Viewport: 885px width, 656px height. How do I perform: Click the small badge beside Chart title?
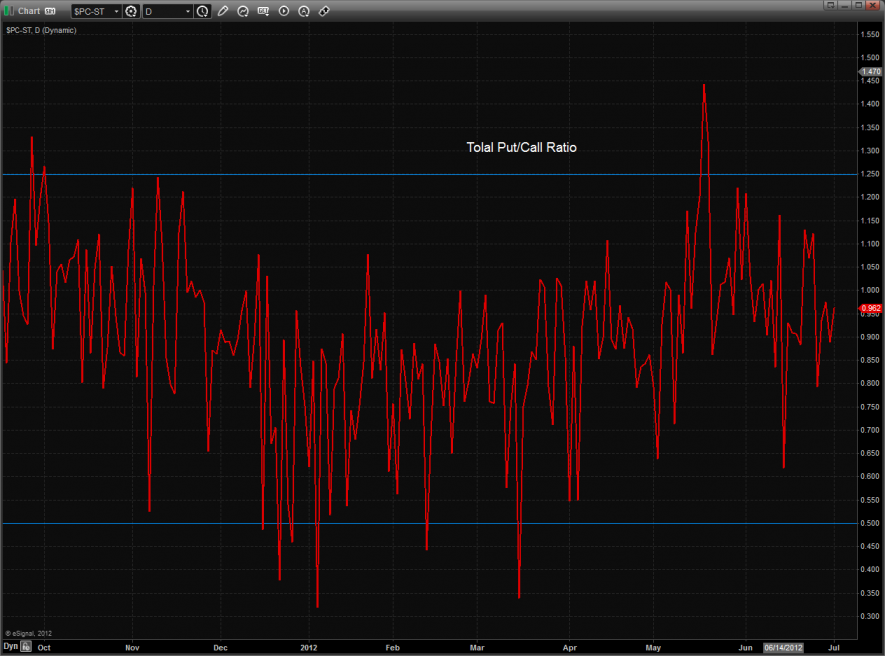click(x=49, y=11)
